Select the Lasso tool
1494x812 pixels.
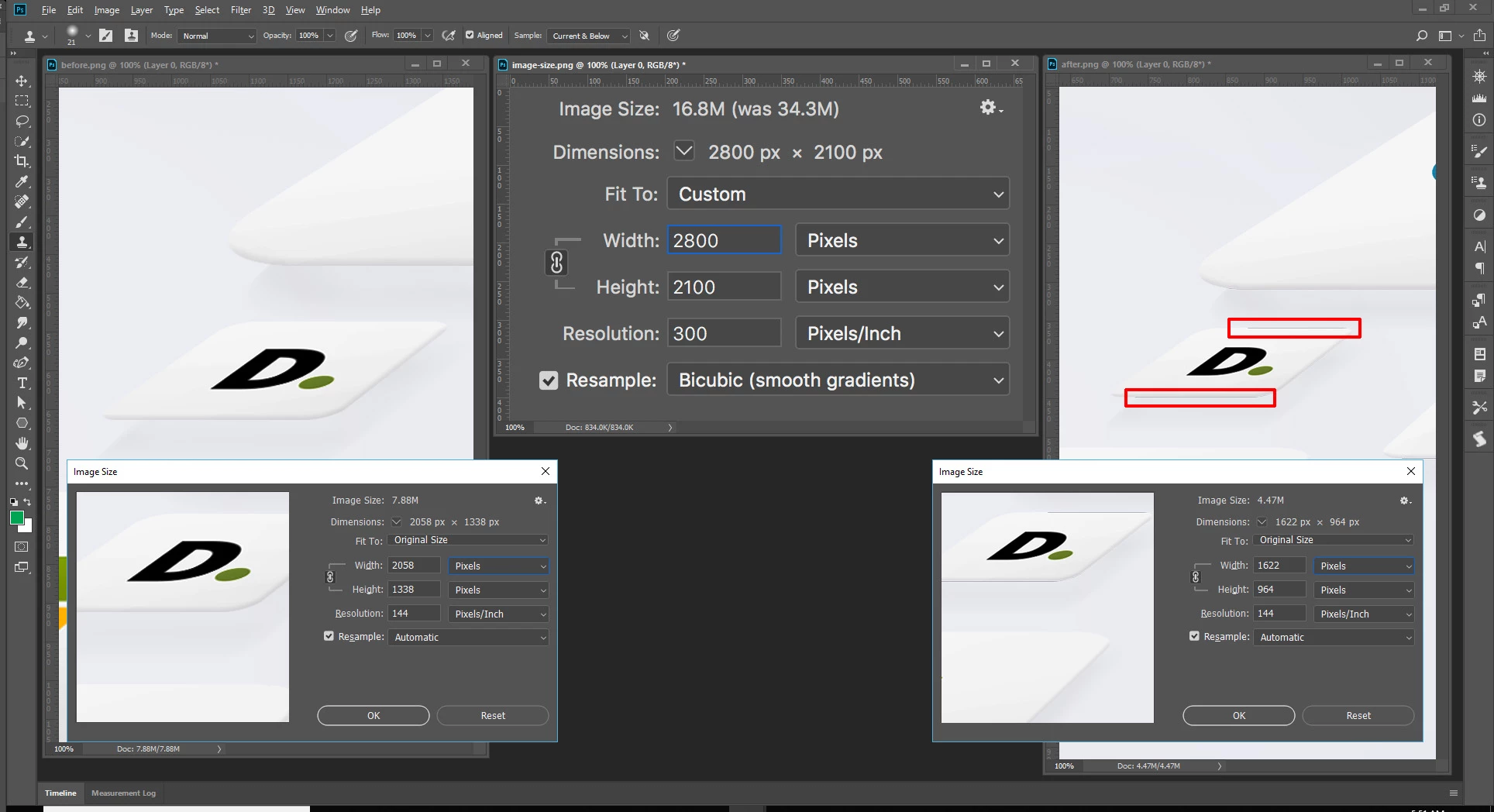coord(22,122)
